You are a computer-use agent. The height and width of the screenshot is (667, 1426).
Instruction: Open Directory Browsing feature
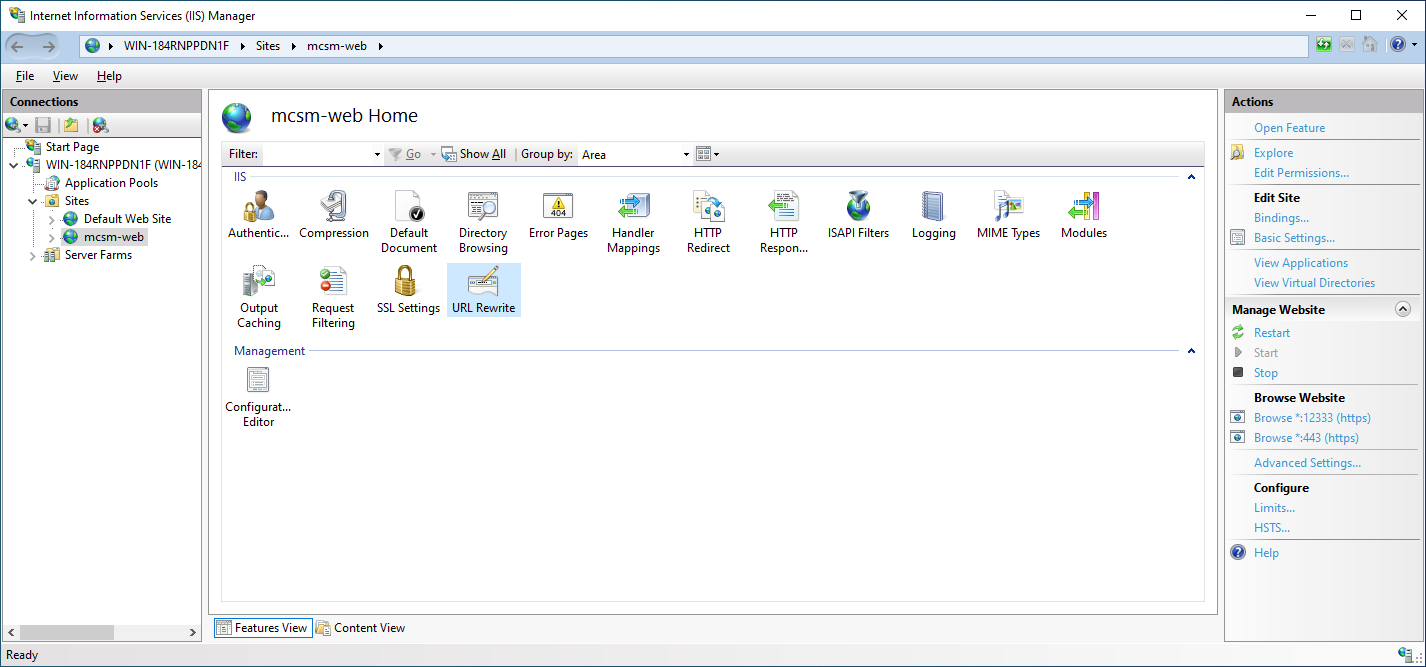click(x=483, y=222)
